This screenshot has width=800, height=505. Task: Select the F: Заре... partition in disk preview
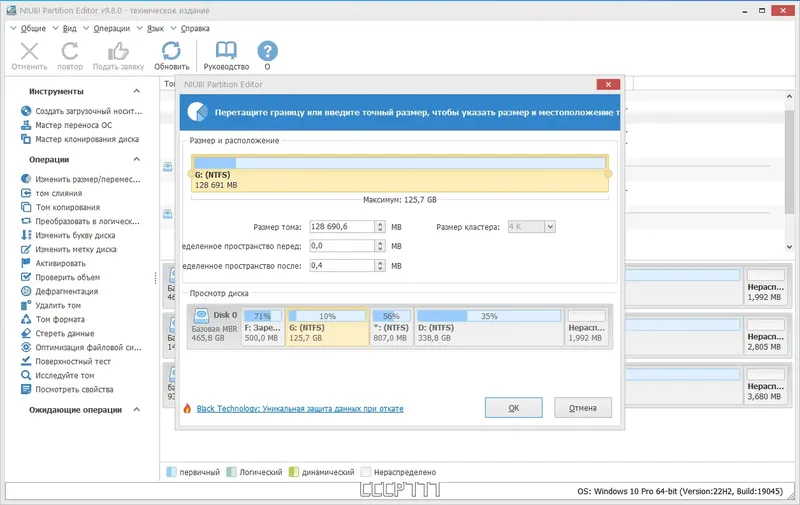point(263,326)
